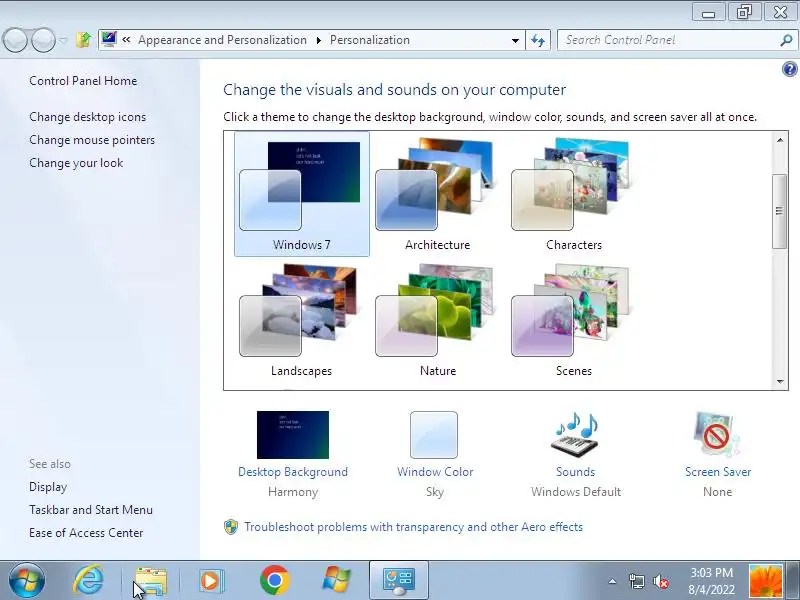The height and width of the screenshot is (600, 800).
Task: Click the shield icon beside Troubleshoot link
Action: pos(231,527)
